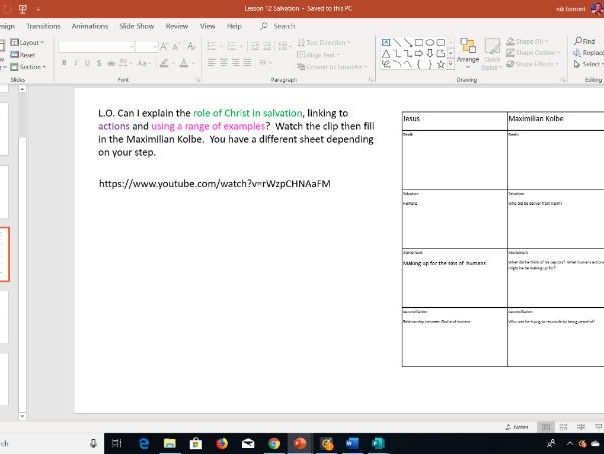The image size is (604, 454).
Task: Click the Reset slide icon
Action: point(27,55)
